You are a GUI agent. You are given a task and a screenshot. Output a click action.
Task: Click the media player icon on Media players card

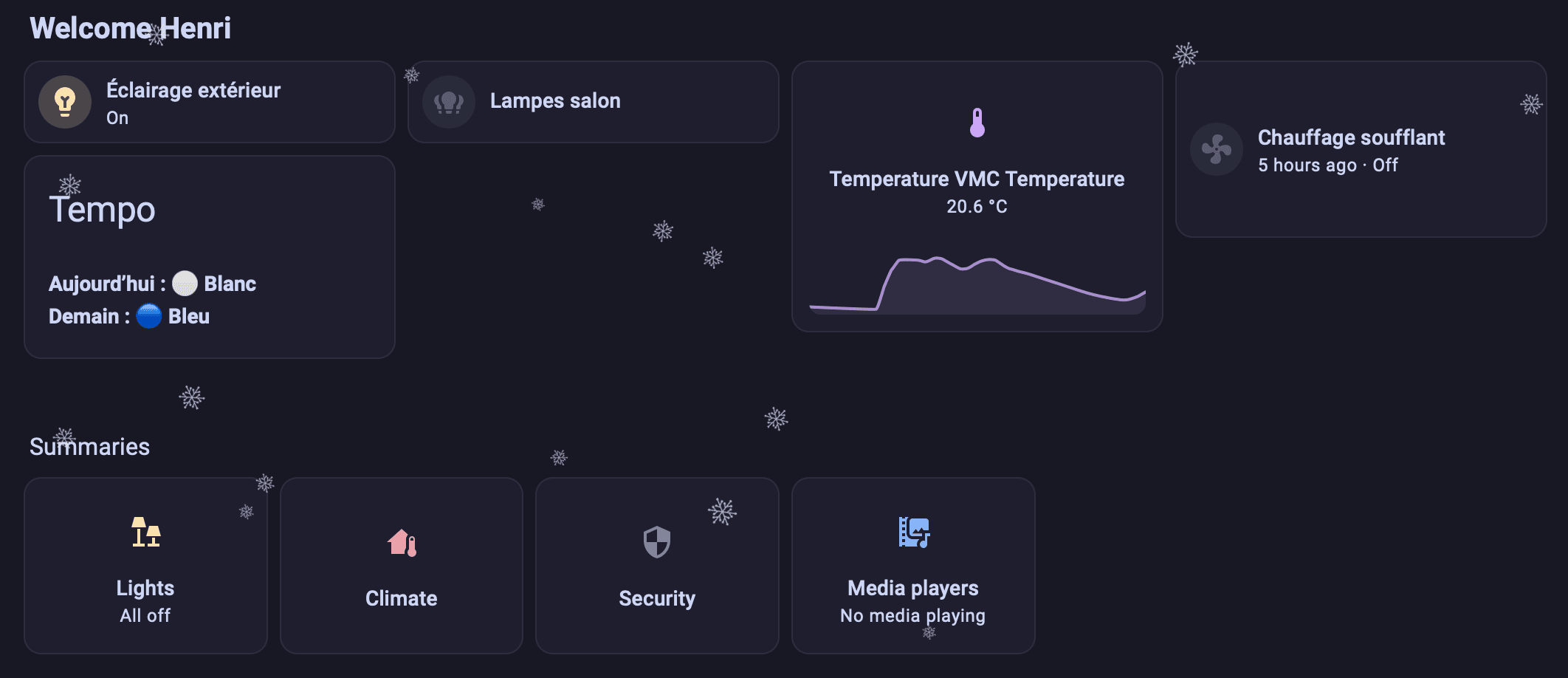pos(913,533)
